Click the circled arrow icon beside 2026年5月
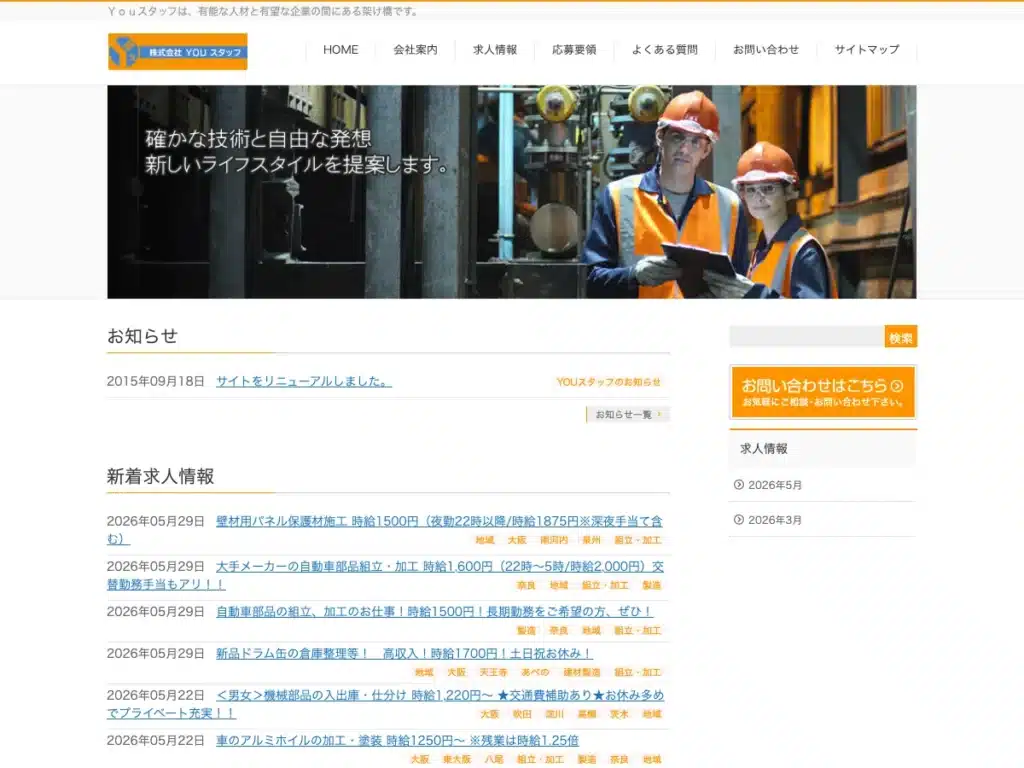 click(739, 485)
